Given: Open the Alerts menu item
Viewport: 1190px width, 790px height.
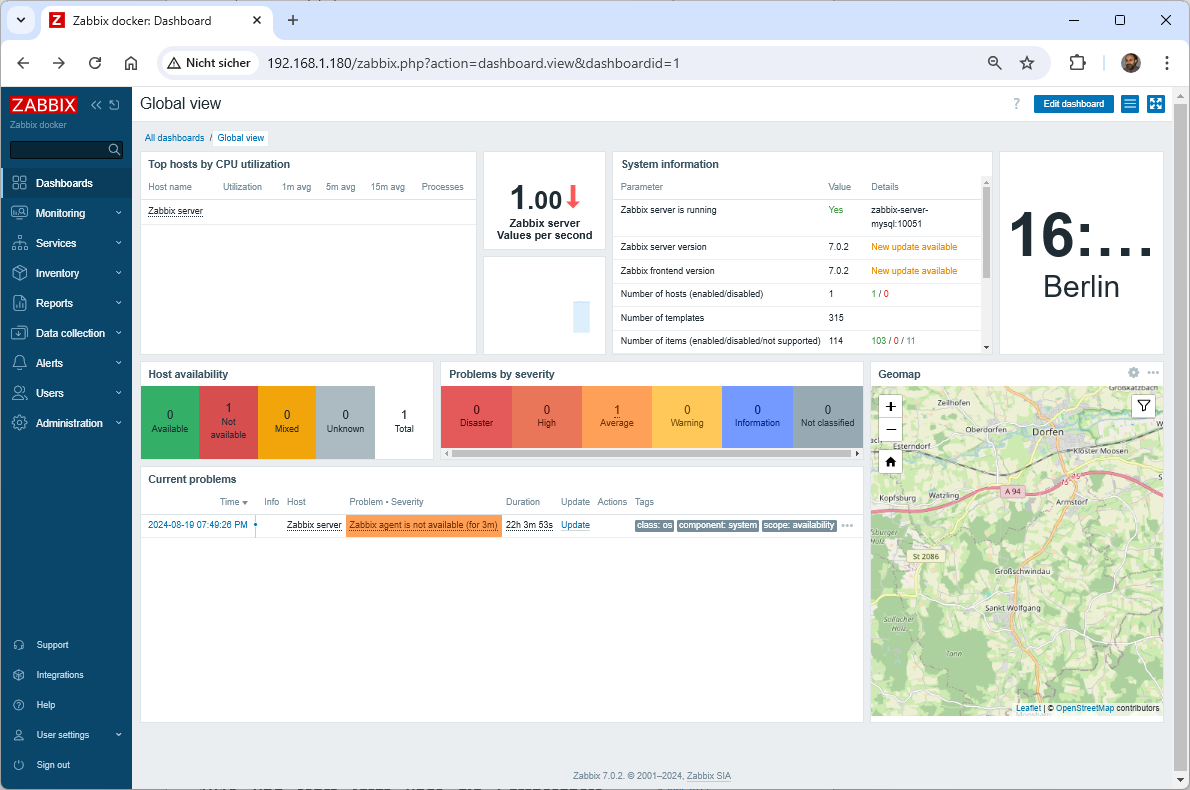Looking at the screenshot, I should [x=49, y=363].
